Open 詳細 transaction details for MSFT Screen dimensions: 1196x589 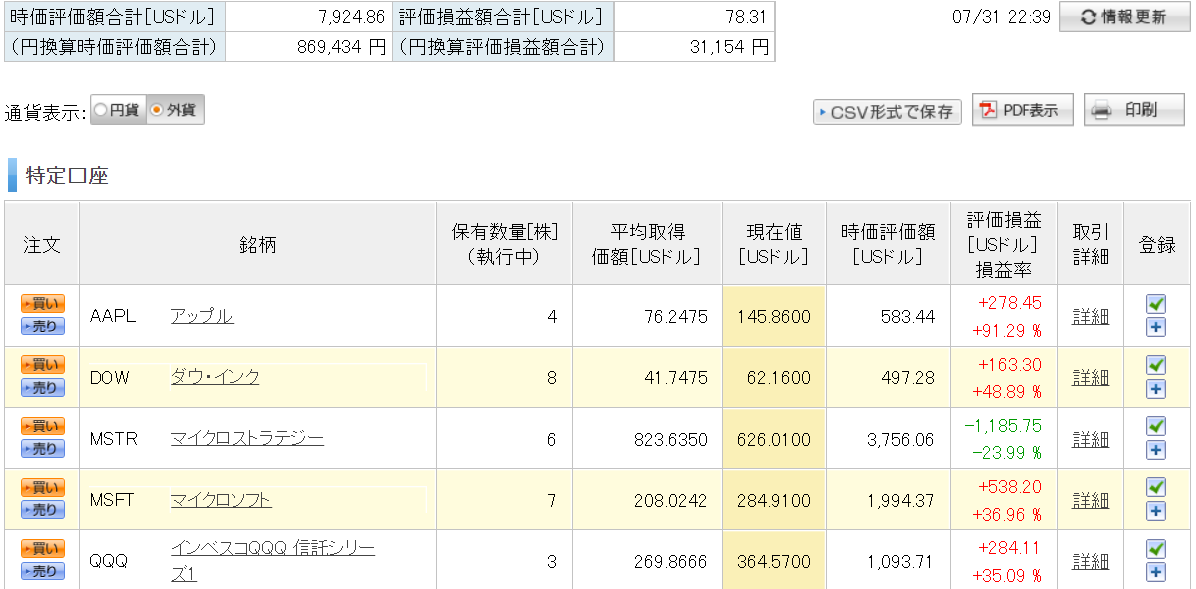[1091, 500]
